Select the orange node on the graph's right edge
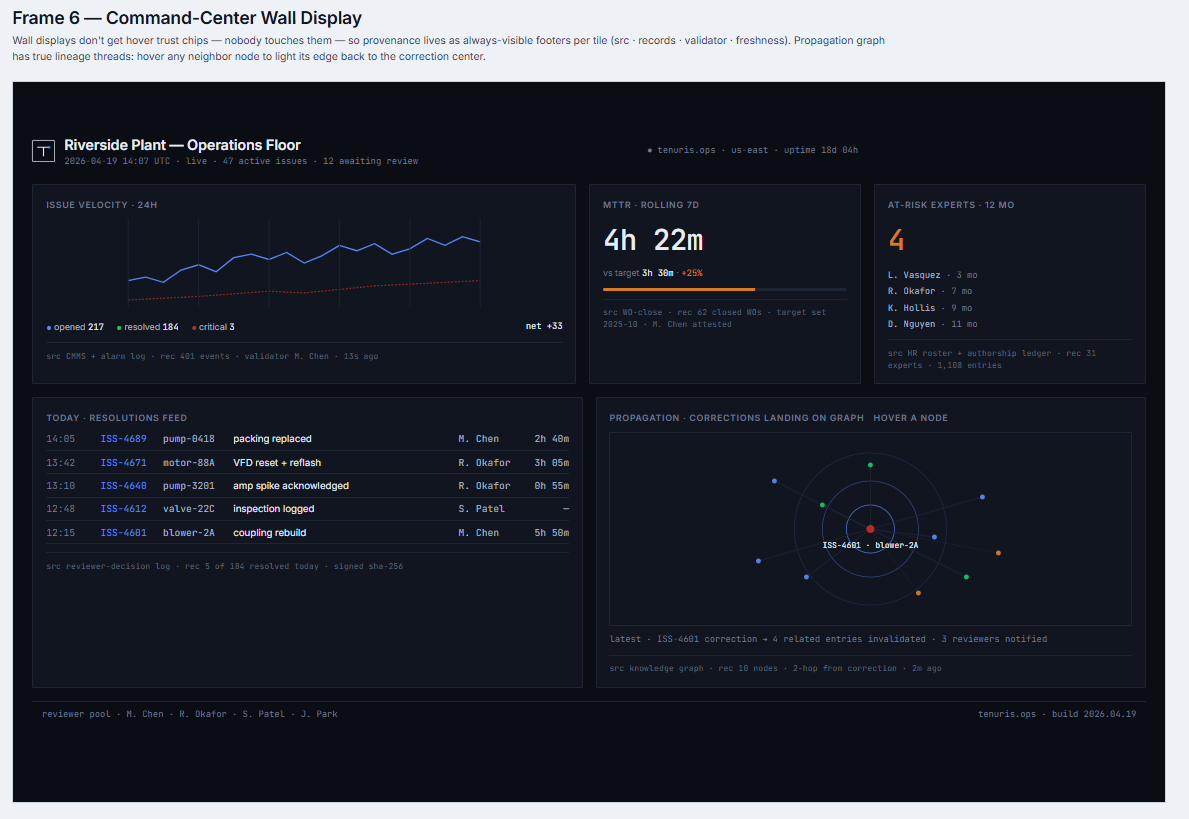This screenshot has width=1189, height=819. pyautogui.click(x=998, y=553)
